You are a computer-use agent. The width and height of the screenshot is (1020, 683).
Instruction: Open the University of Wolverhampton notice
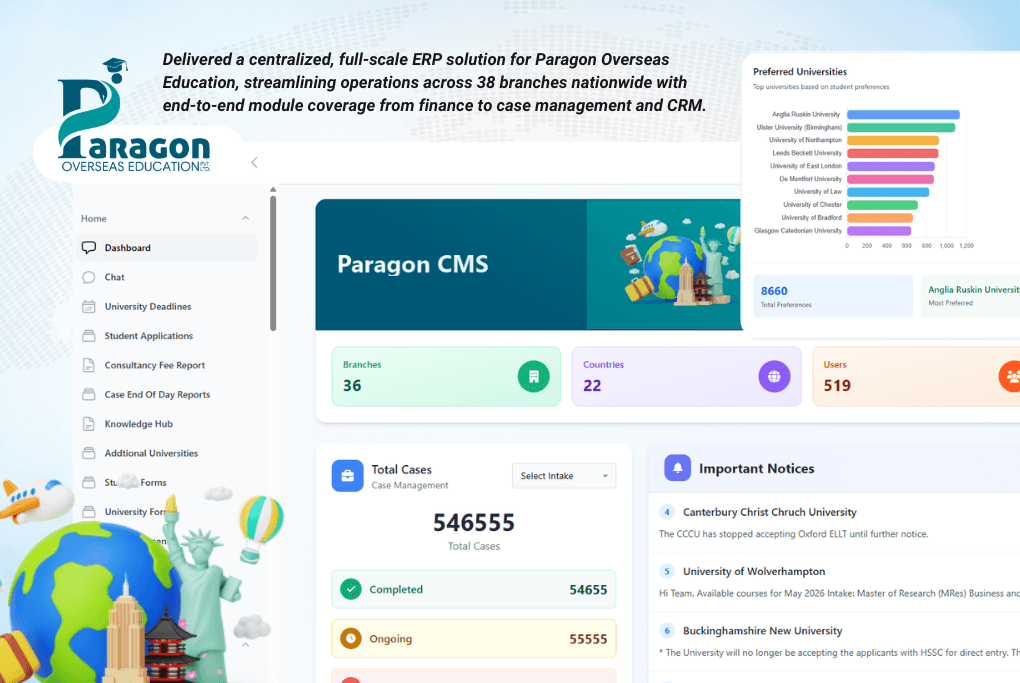click(x=752, y=571)
